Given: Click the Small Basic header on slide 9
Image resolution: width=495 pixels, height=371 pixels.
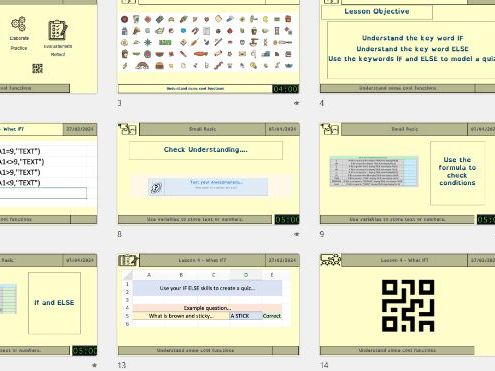Looking at the screenshot, I should [x=404, y=129].
